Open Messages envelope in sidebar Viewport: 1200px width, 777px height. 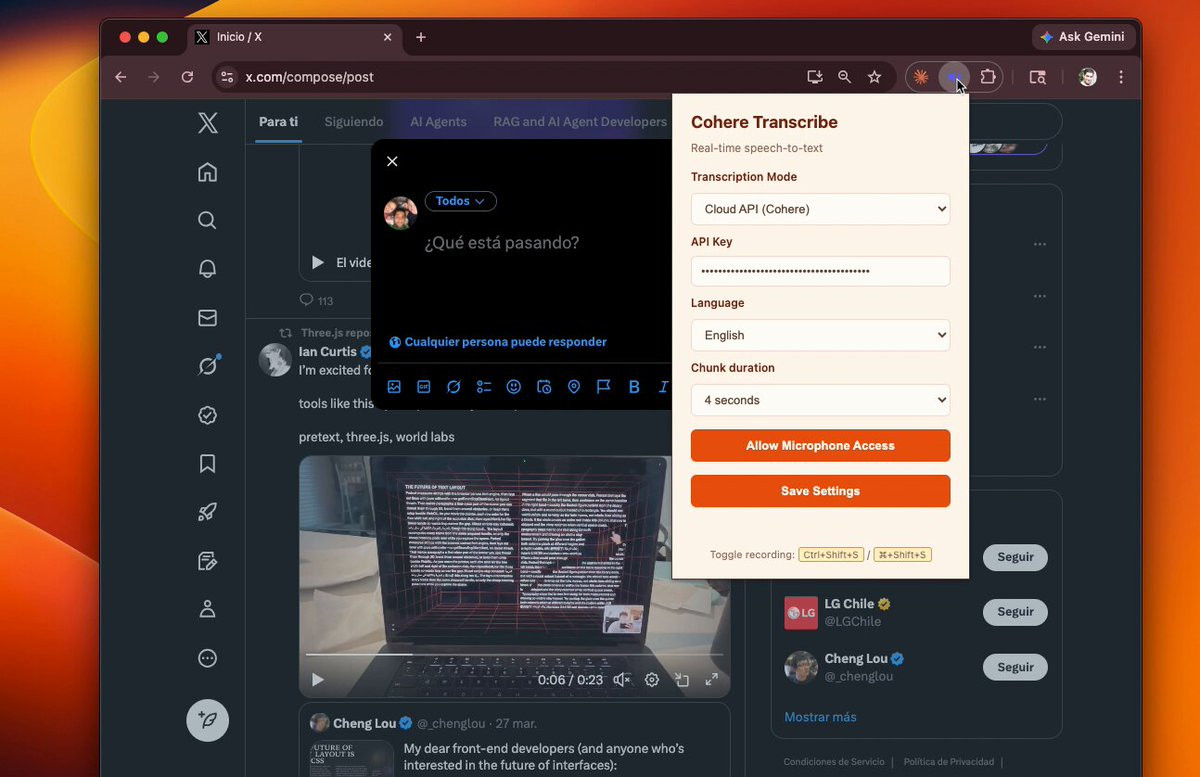(207, 318)
